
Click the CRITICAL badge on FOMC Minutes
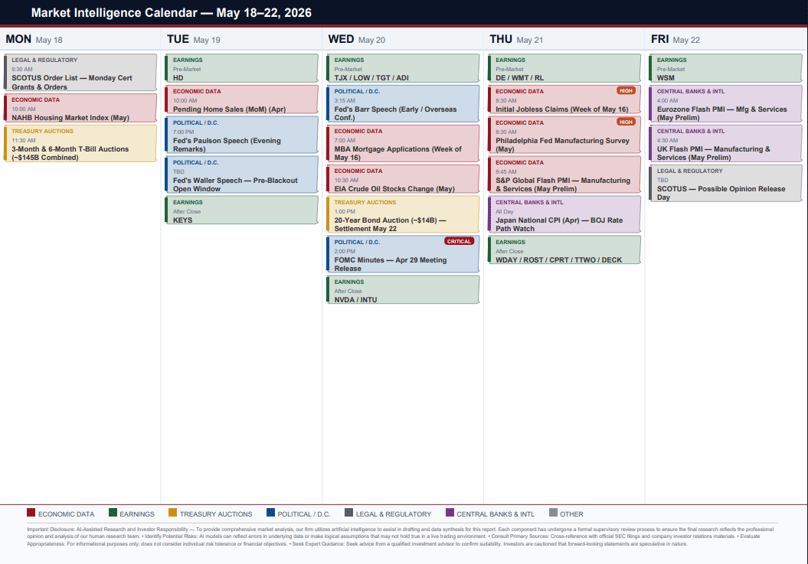pos(459,241)
